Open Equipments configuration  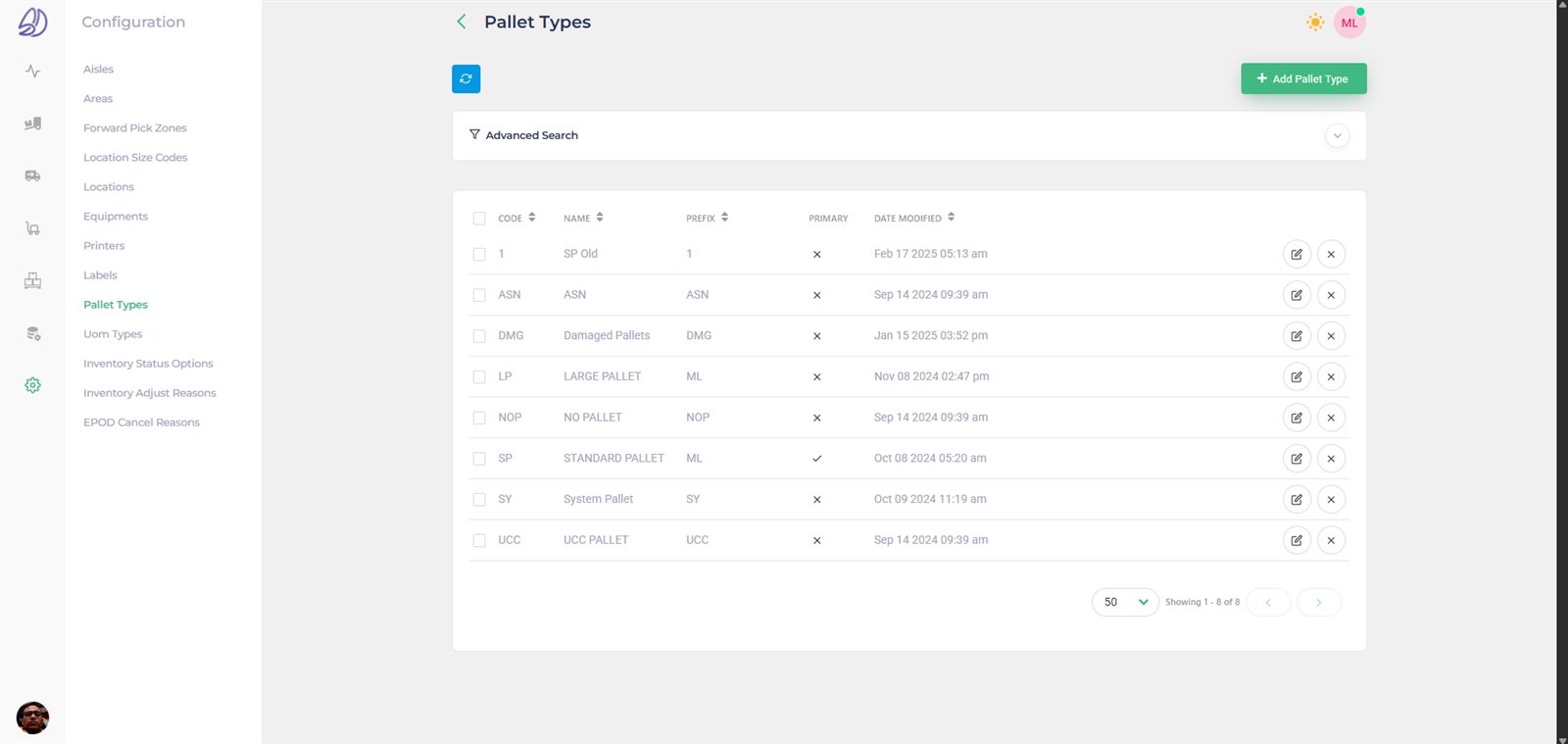(116, 217)
